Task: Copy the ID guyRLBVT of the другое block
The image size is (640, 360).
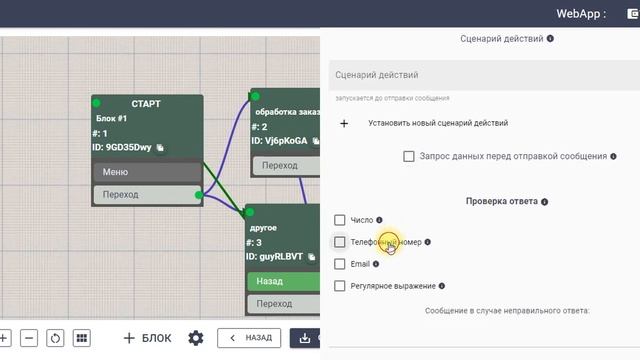Action: point(311,257)
